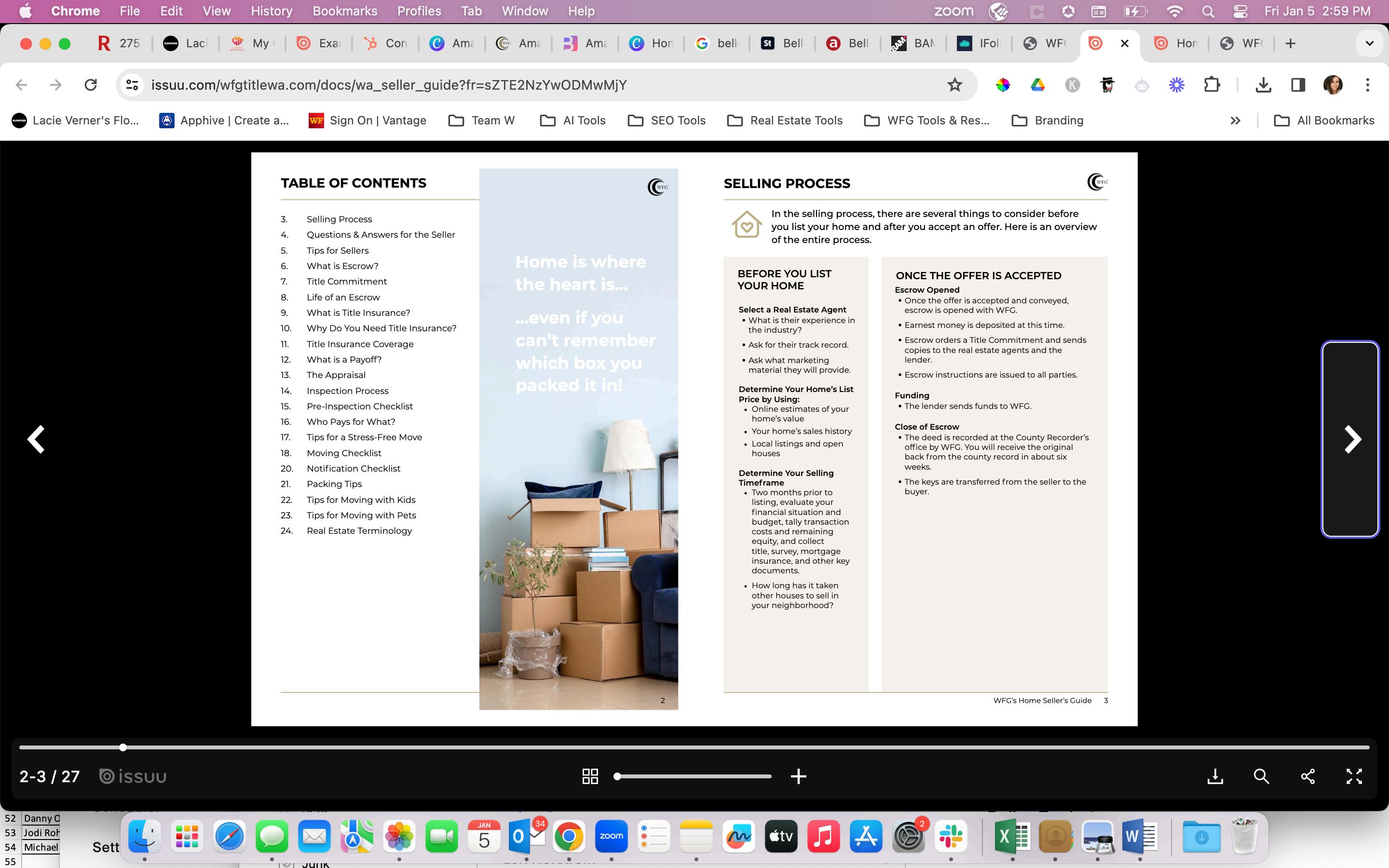Image resolution: width=1389 pixels, height=868 pixels.
Task: Open the Bookmarks menu in menu bar
Action: (x=344, y=11)
